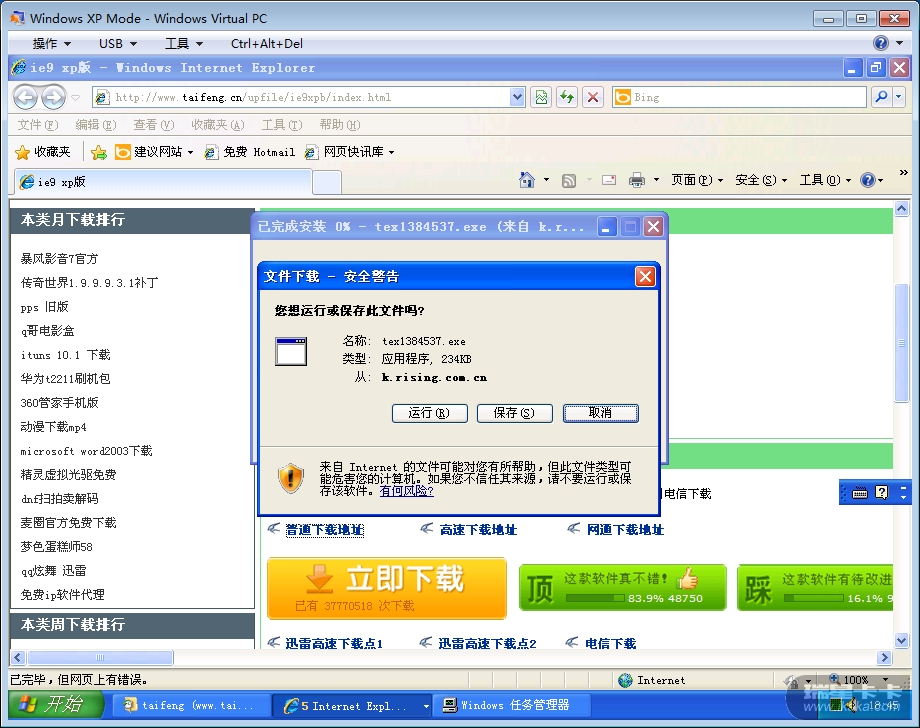This screenshot has height=728, width=920.
Task: Click the 5 Internet Explorer taskbar group
Action: pos(353,705)
